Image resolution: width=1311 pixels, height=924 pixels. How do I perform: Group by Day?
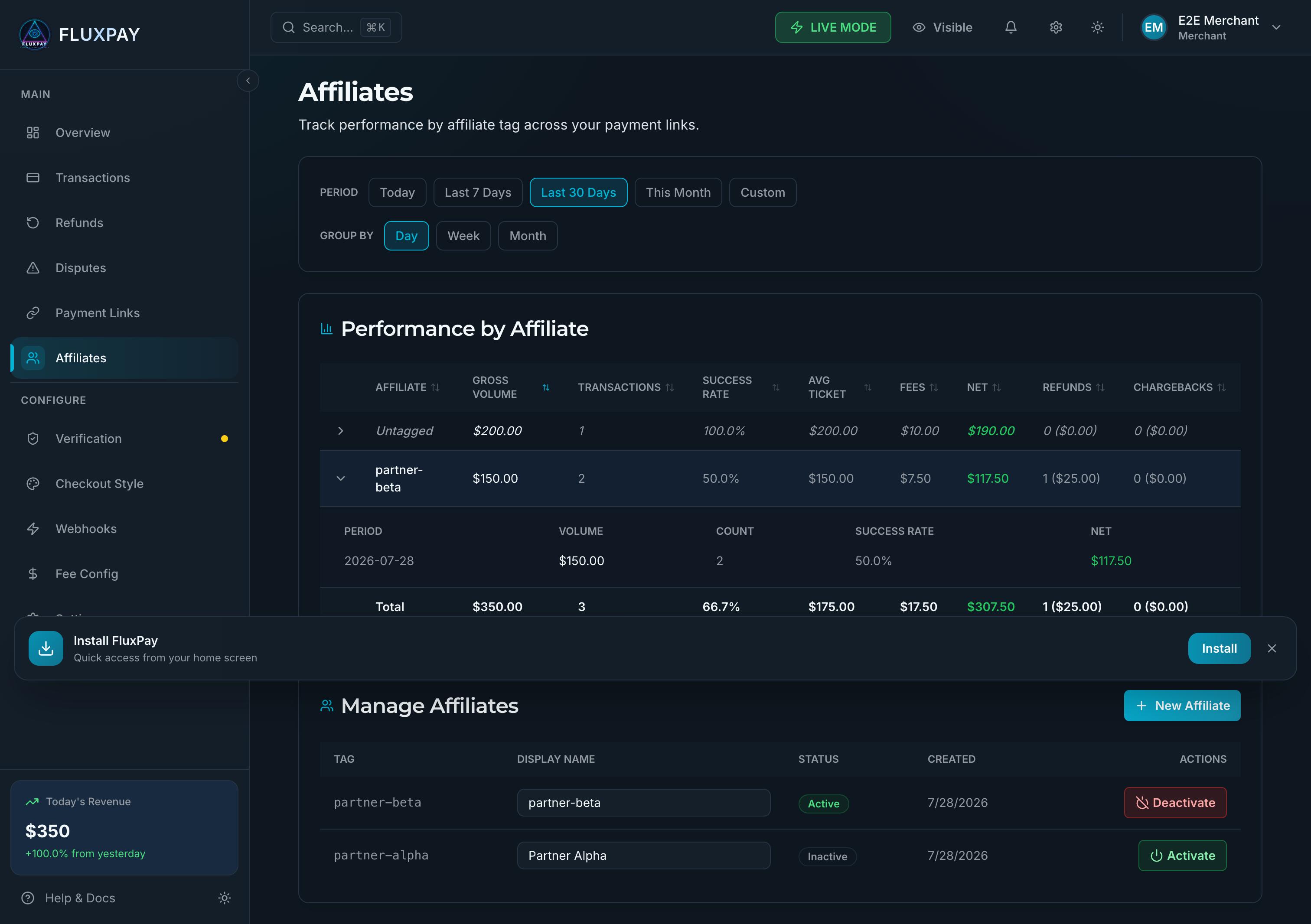(406, 236)
